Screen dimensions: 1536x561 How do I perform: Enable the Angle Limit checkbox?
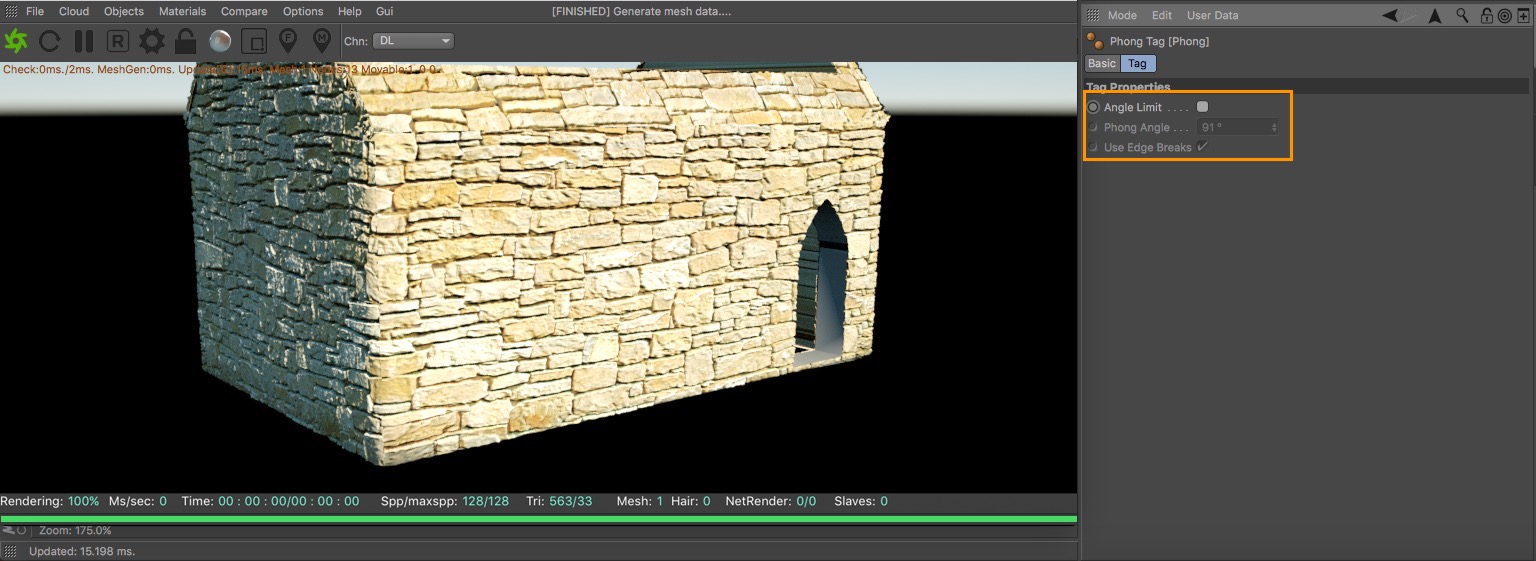(x=1203, y=106)
